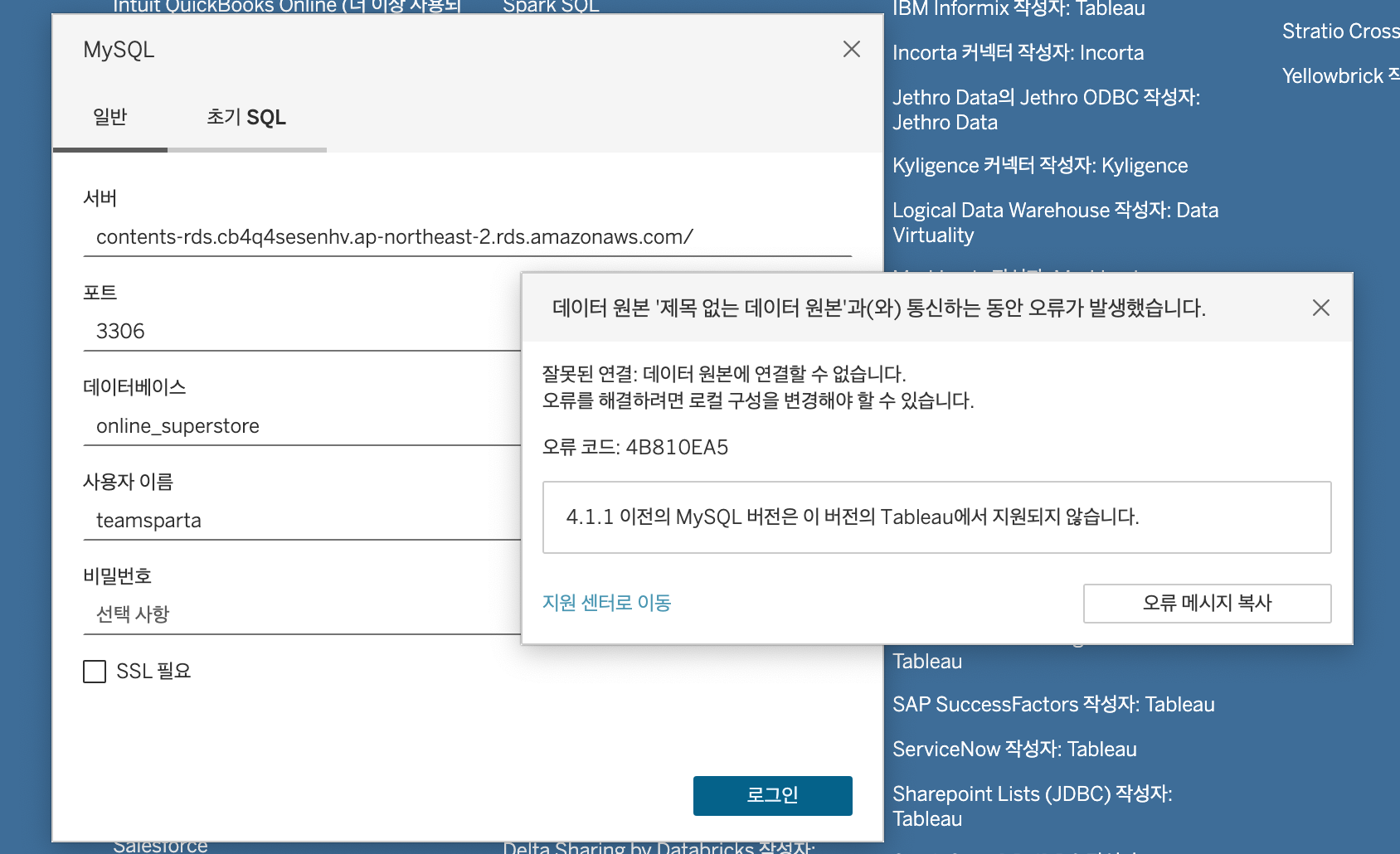The image size is (1400, 854).
Task: Close the MySQL connection dialog
Action: tap(851, 50)
